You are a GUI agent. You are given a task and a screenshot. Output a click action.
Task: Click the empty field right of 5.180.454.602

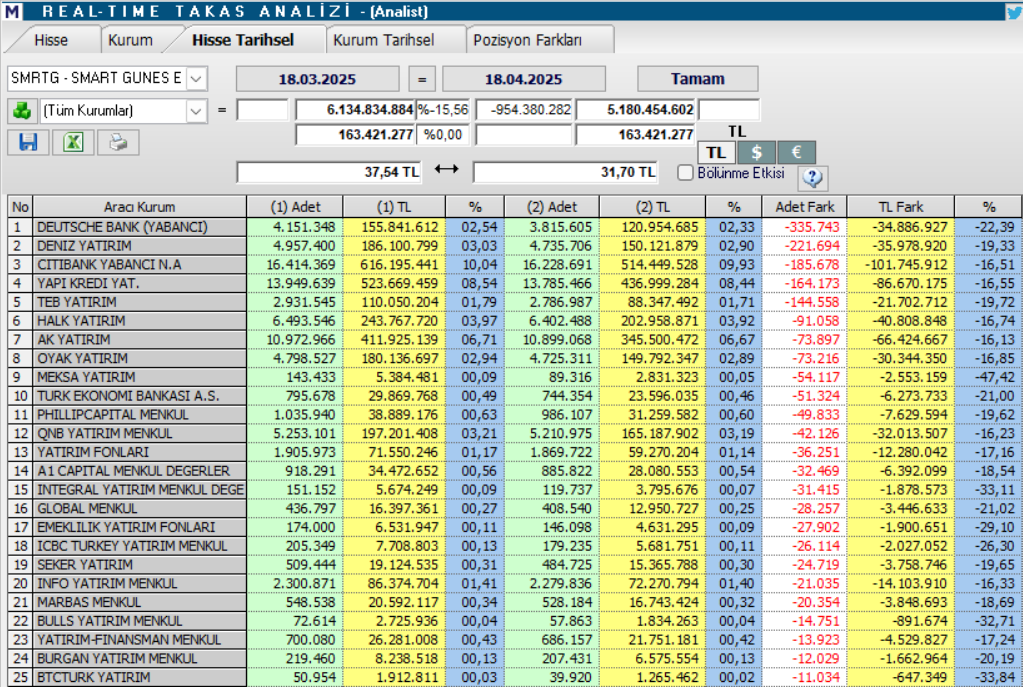[729, 110]
